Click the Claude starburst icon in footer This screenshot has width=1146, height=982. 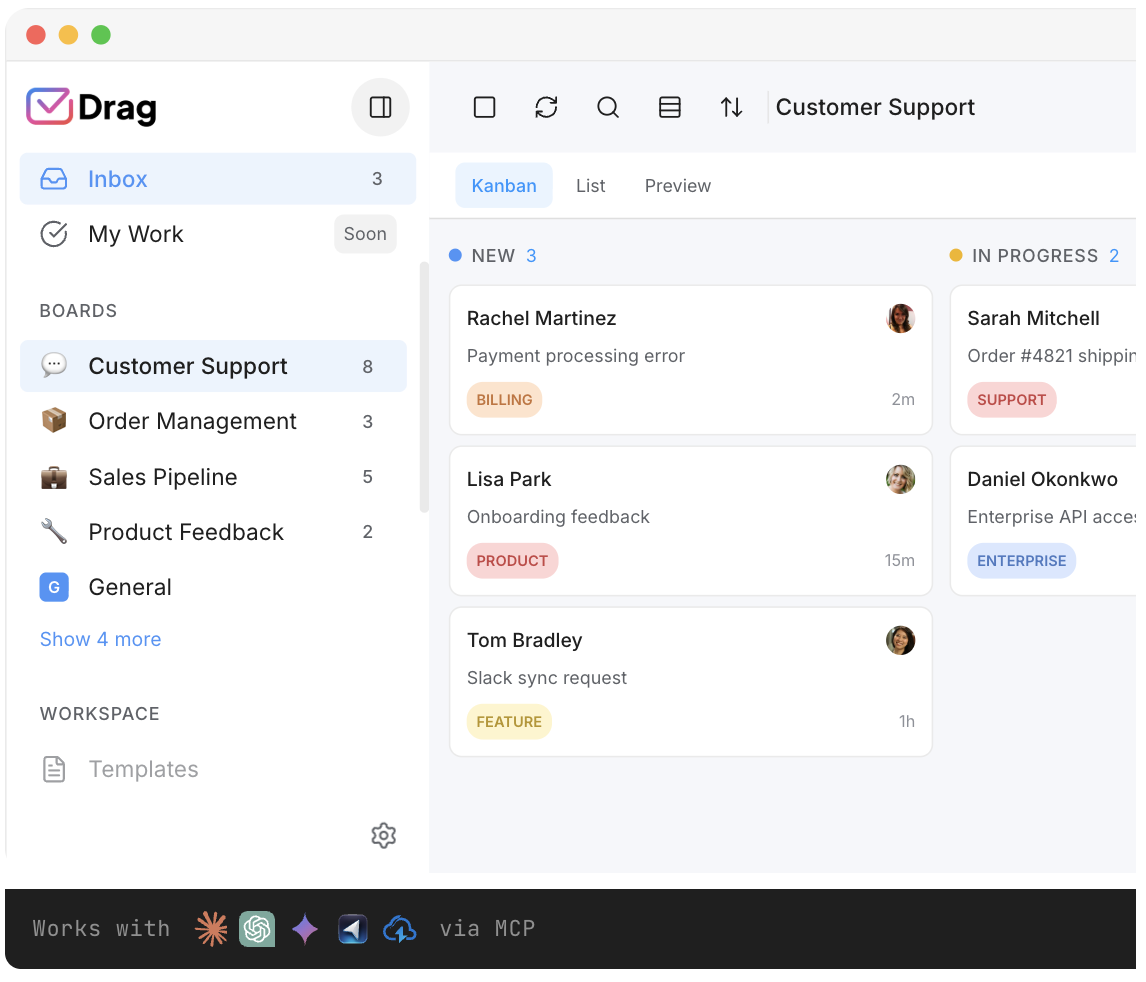[211, 929]
